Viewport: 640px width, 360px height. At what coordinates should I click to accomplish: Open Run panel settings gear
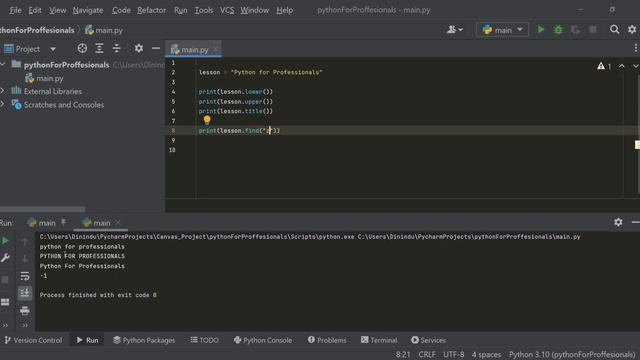point(618,222)
